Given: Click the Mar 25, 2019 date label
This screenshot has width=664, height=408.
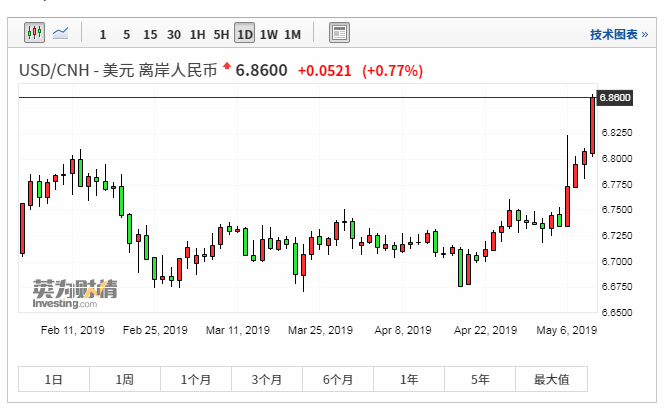Looking at the screenshot, I should coord(320,330).
